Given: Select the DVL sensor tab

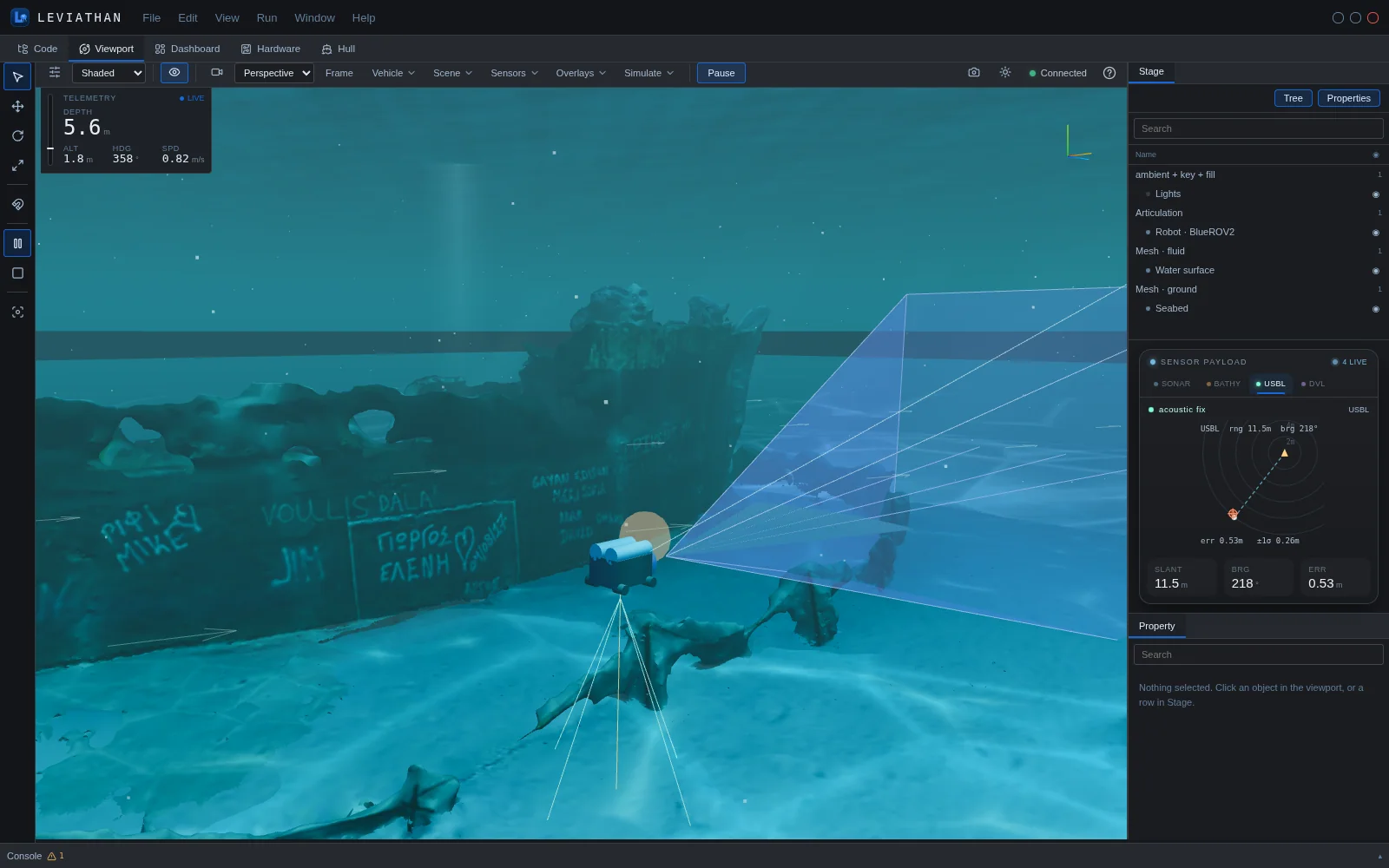Looking at the screenshot, I should tap(1313, 384).
